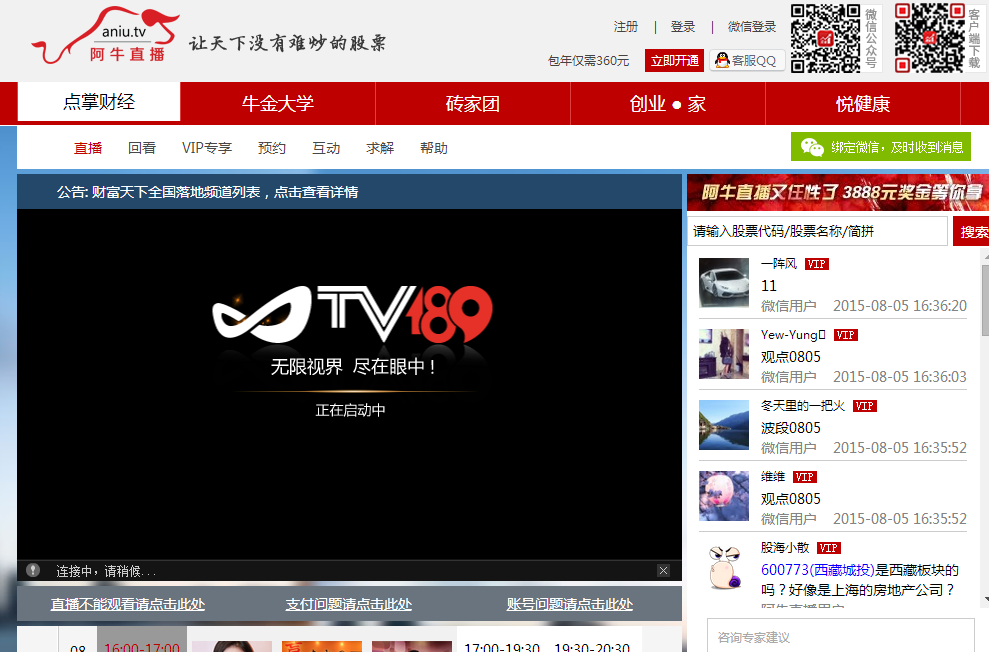Switch to the 悦健康 tab
The image size is (989, 652).
pyautogui.click(x=863, y=103)
